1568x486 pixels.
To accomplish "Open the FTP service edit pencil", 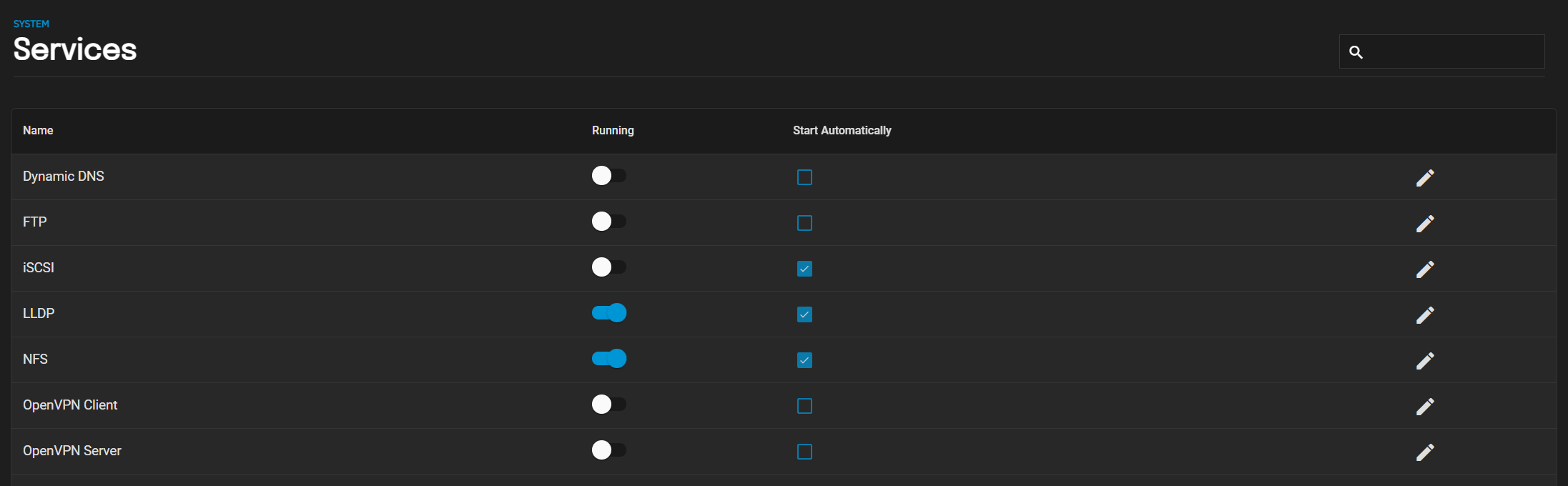I will [x=1425, y=223].
